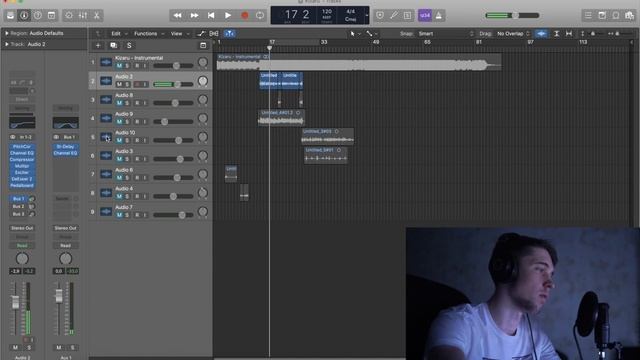The width and height of the screenshot is (640, 360).
Task: Click the Audio 7 track waveform icon
Action: (x=106, y=211)
